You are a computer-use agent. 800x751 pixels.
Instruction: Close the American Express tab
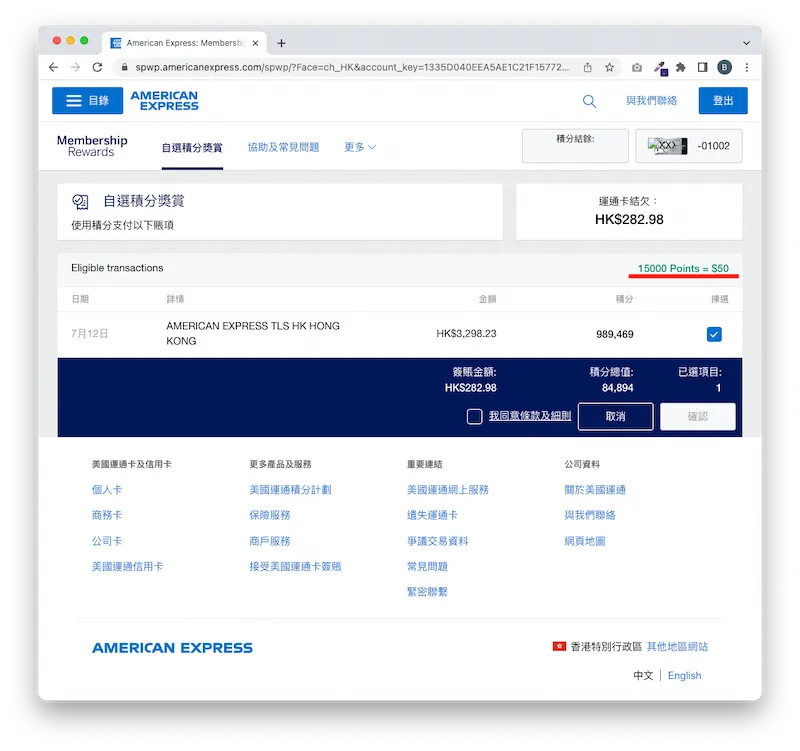coord(255,43)
